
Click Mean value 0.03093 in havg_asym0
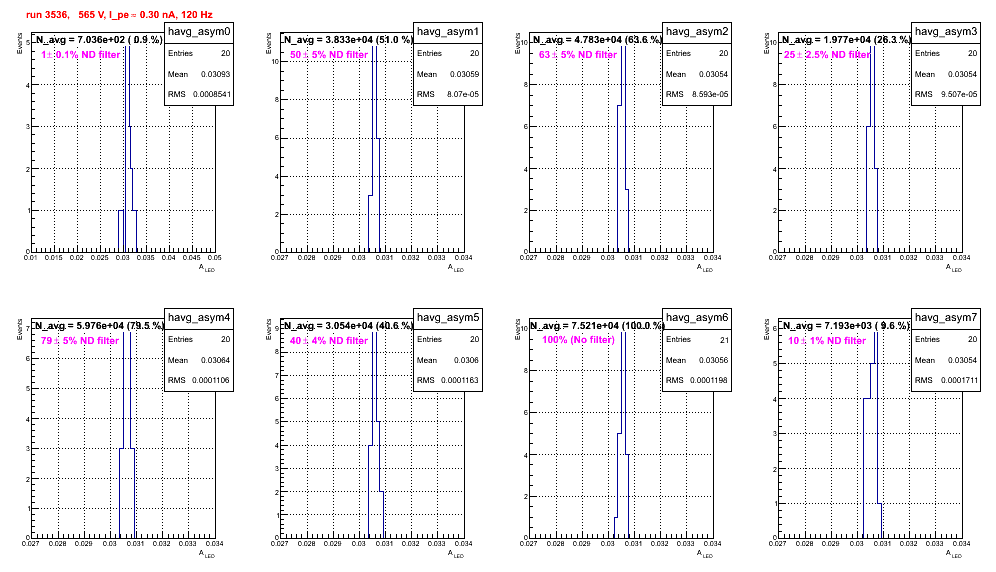215,74
